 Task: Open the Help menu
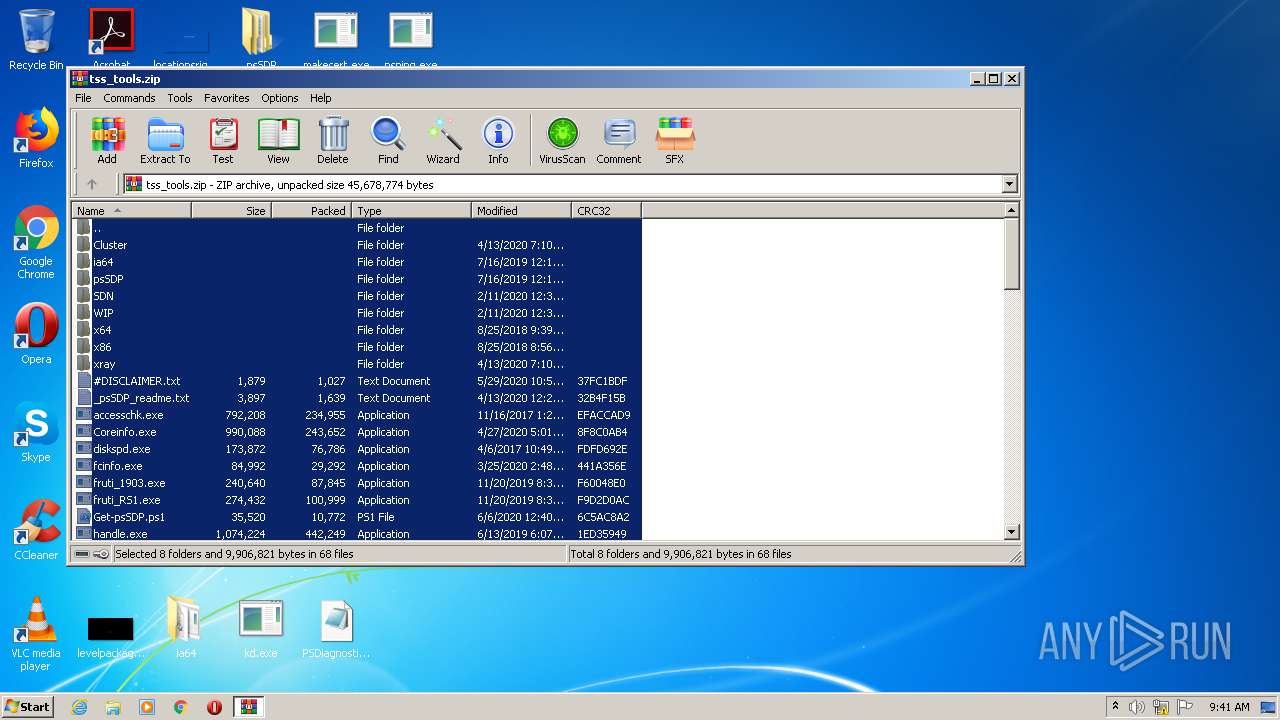point(320,98)
